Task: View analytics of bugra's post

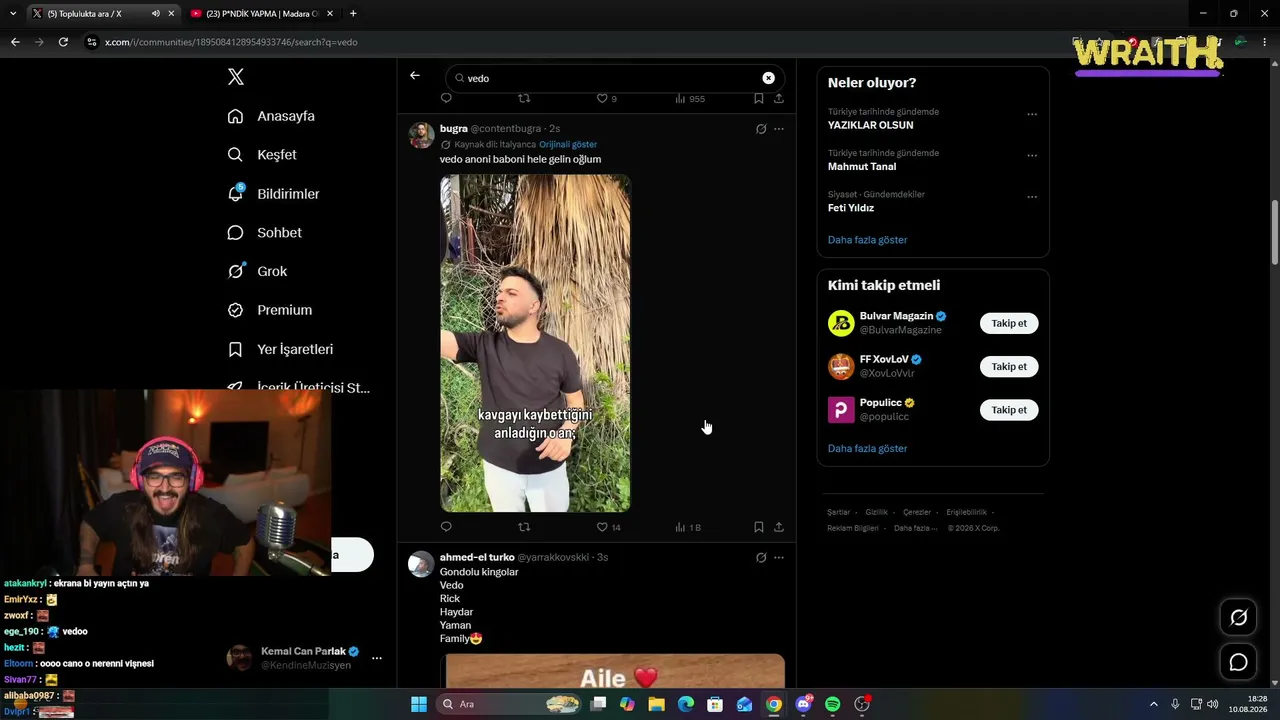Action: [688, 527]
